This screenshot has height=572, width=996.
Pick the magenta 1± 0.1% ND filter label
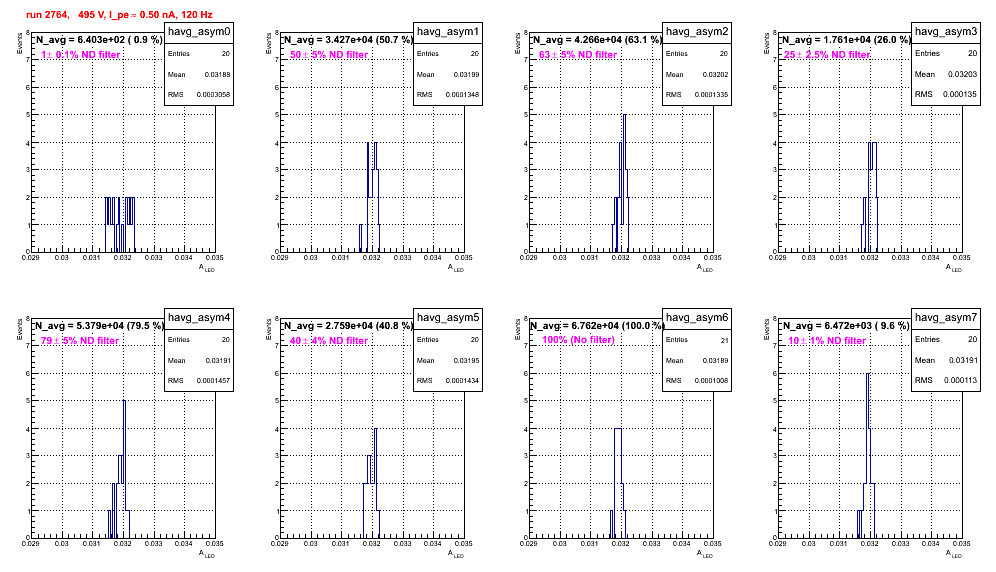[x=81, y=55]
